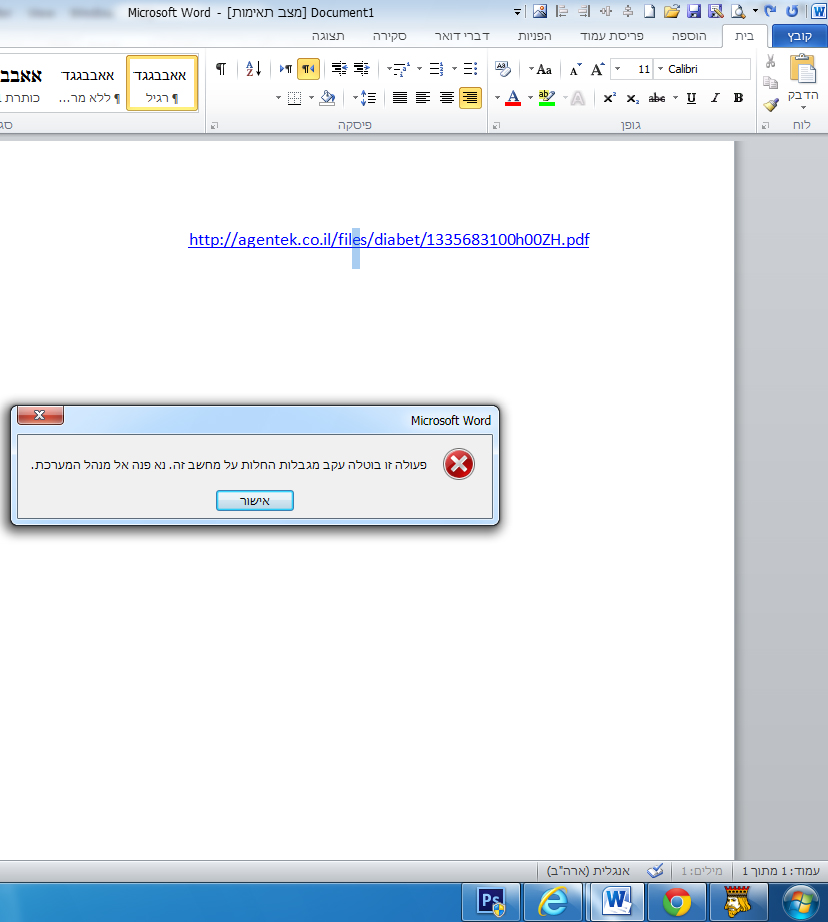Justify the paragraph text
This screenshot has height=922, width=828.
(x=400, y=98)
